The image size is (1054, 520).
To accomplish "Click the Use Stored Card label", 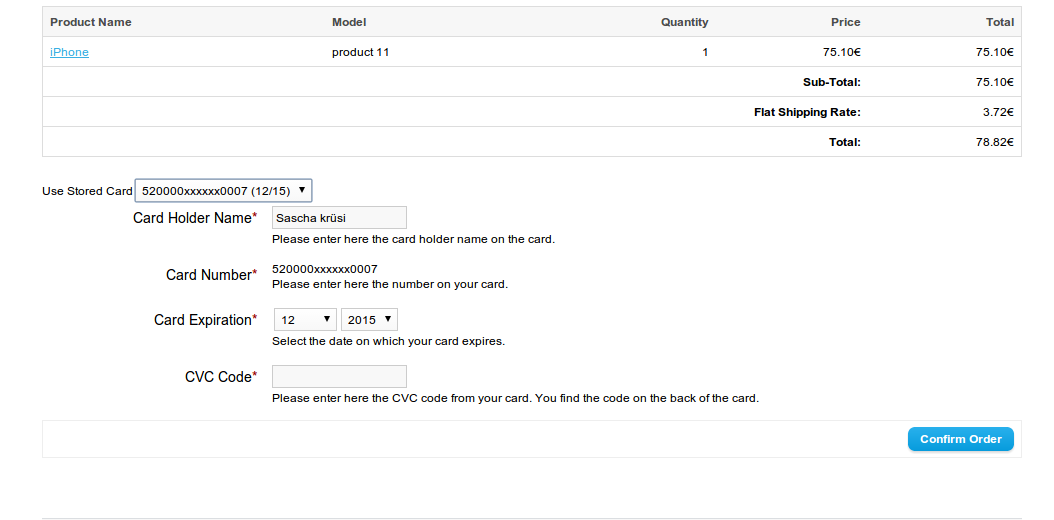I will point(87,191).
